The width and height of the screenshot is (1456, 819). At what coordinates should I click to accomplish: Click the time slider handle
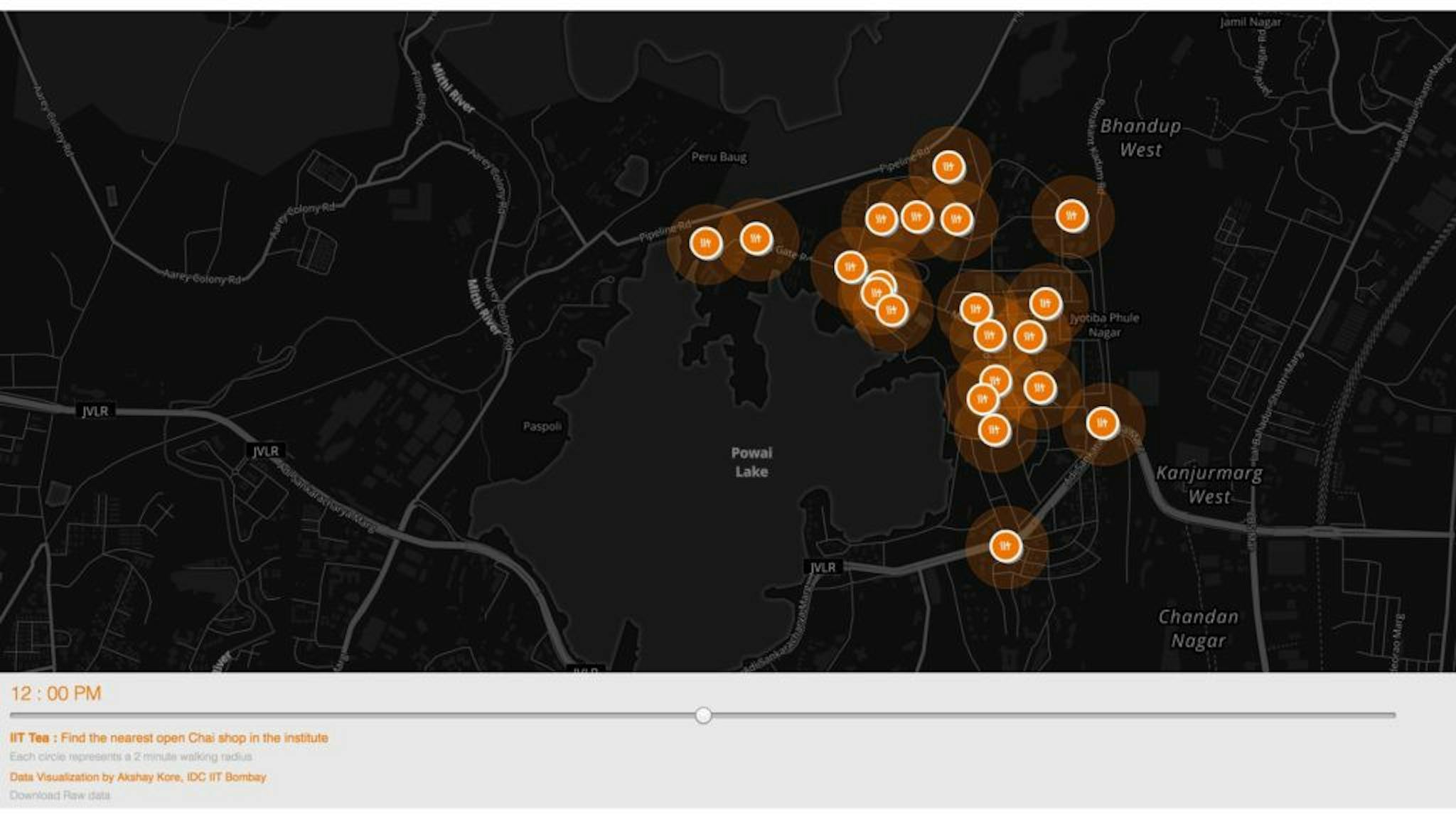pyautogui.click(x=703, y=715)
